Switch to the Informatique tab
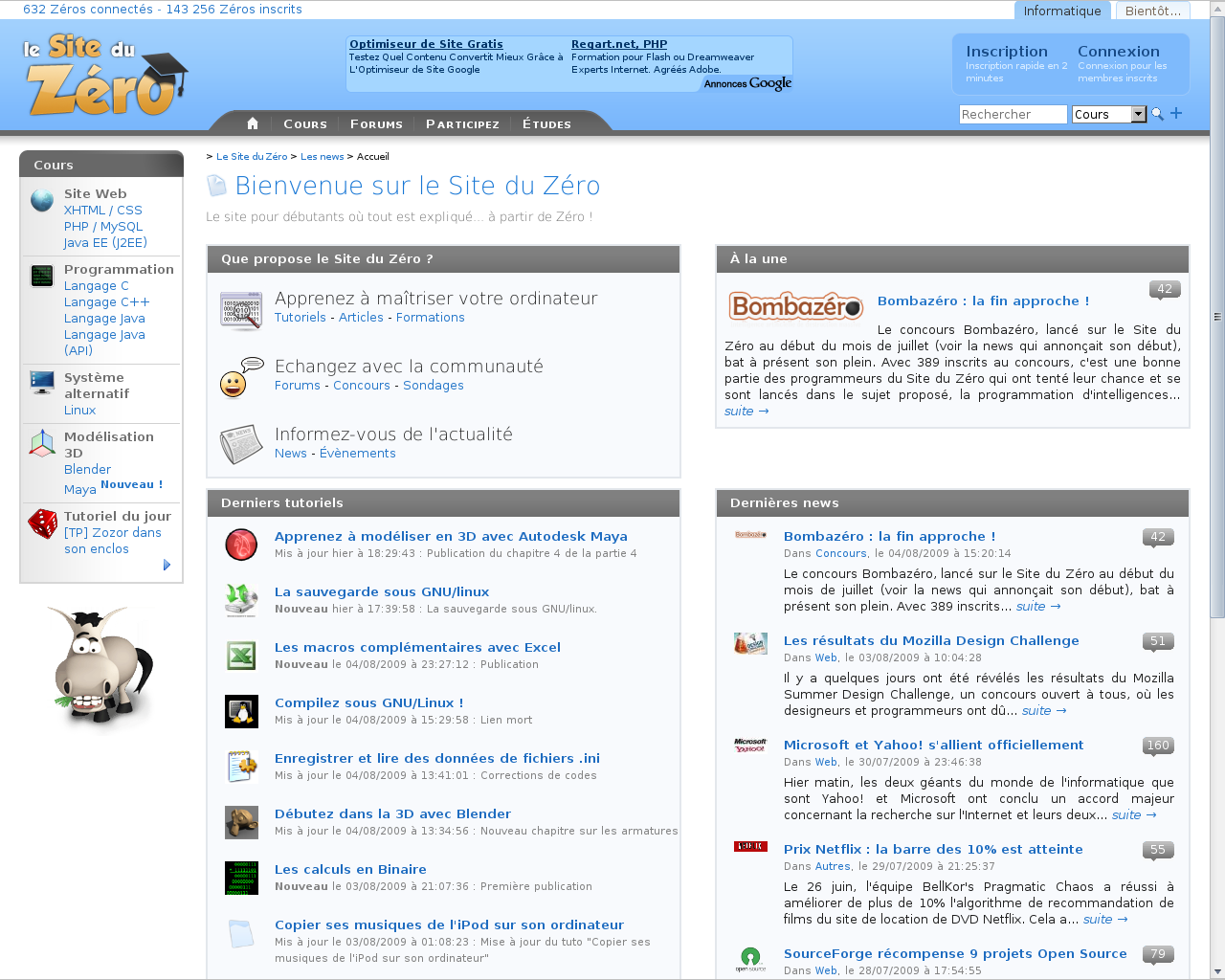The image size is (1225, 980). click(x=1061, y=11)
